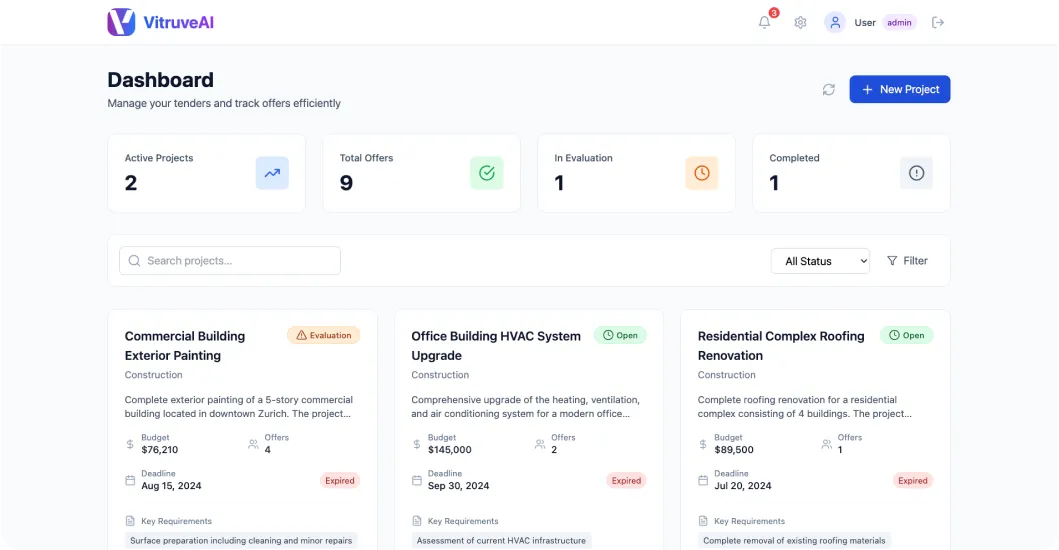Open the notifications bell icon
1059x550 pixels.
764,22
